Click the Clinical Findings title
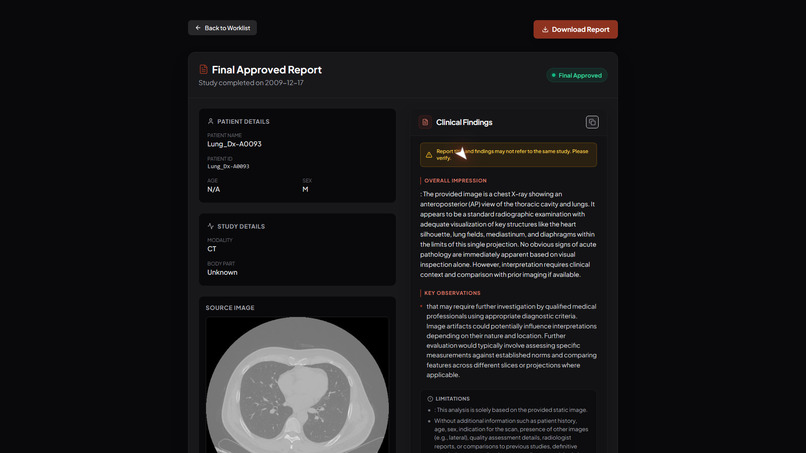The width and height of the screenshot is (806, 453). pyautogui.click(x=464, y=122)
